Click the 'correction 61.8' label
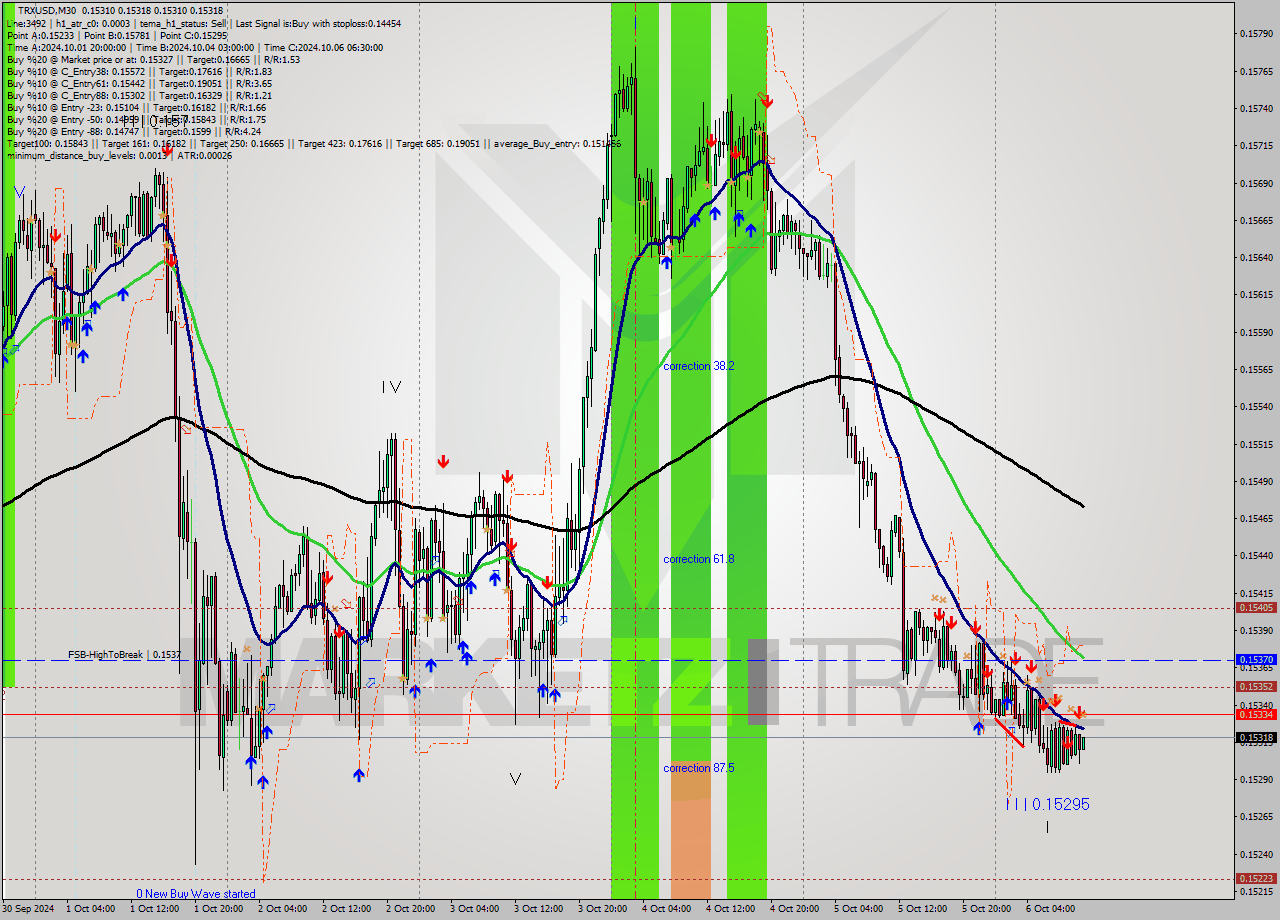This screenshot has height=920, width=1280. click(x=699, y=559)
